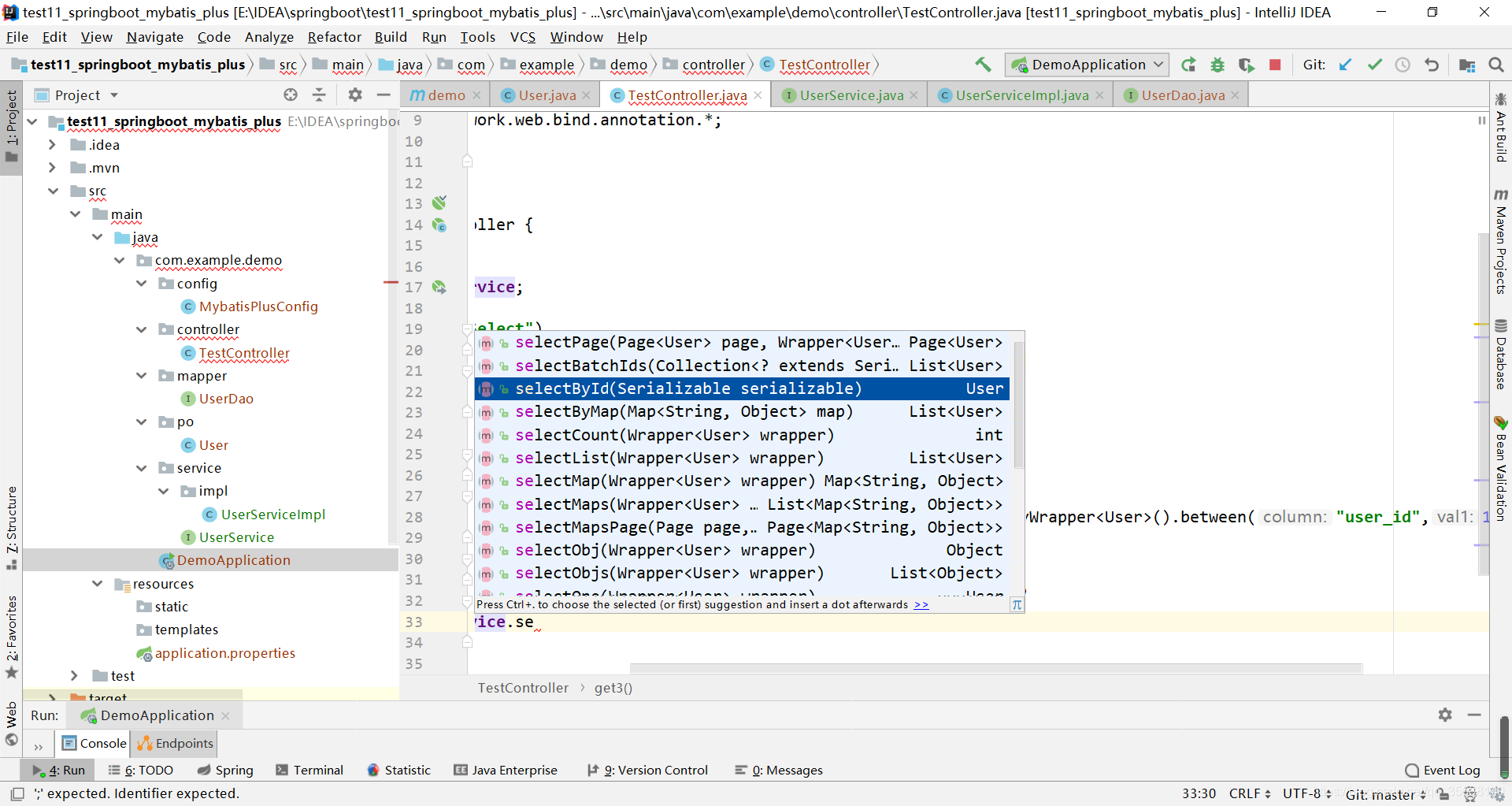
Task: Open Run panel settings gear
Action: tap(1445, 715)
